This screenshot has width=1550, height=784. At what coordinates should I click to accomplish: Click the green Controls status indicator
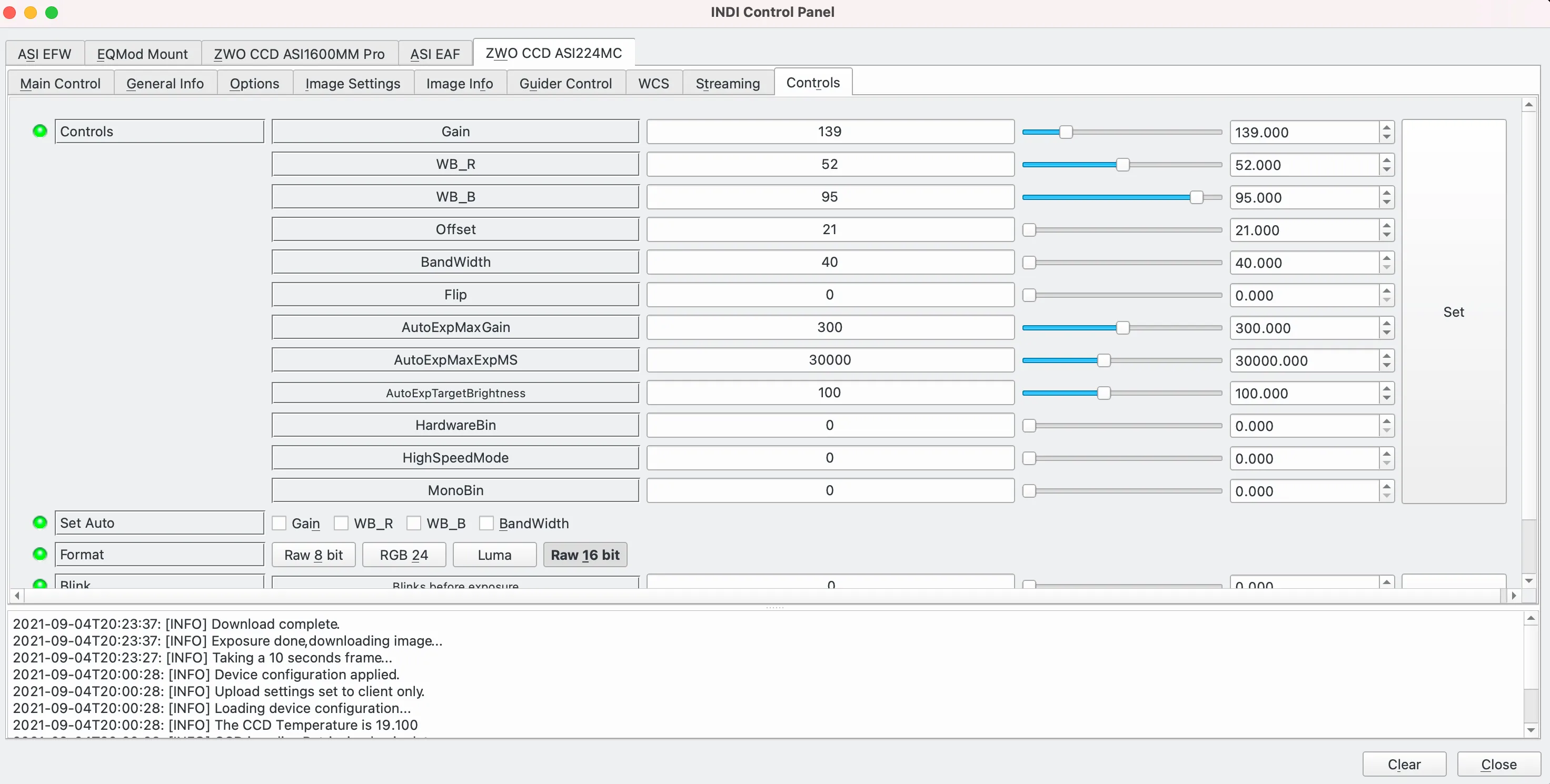tap(39, 131)
